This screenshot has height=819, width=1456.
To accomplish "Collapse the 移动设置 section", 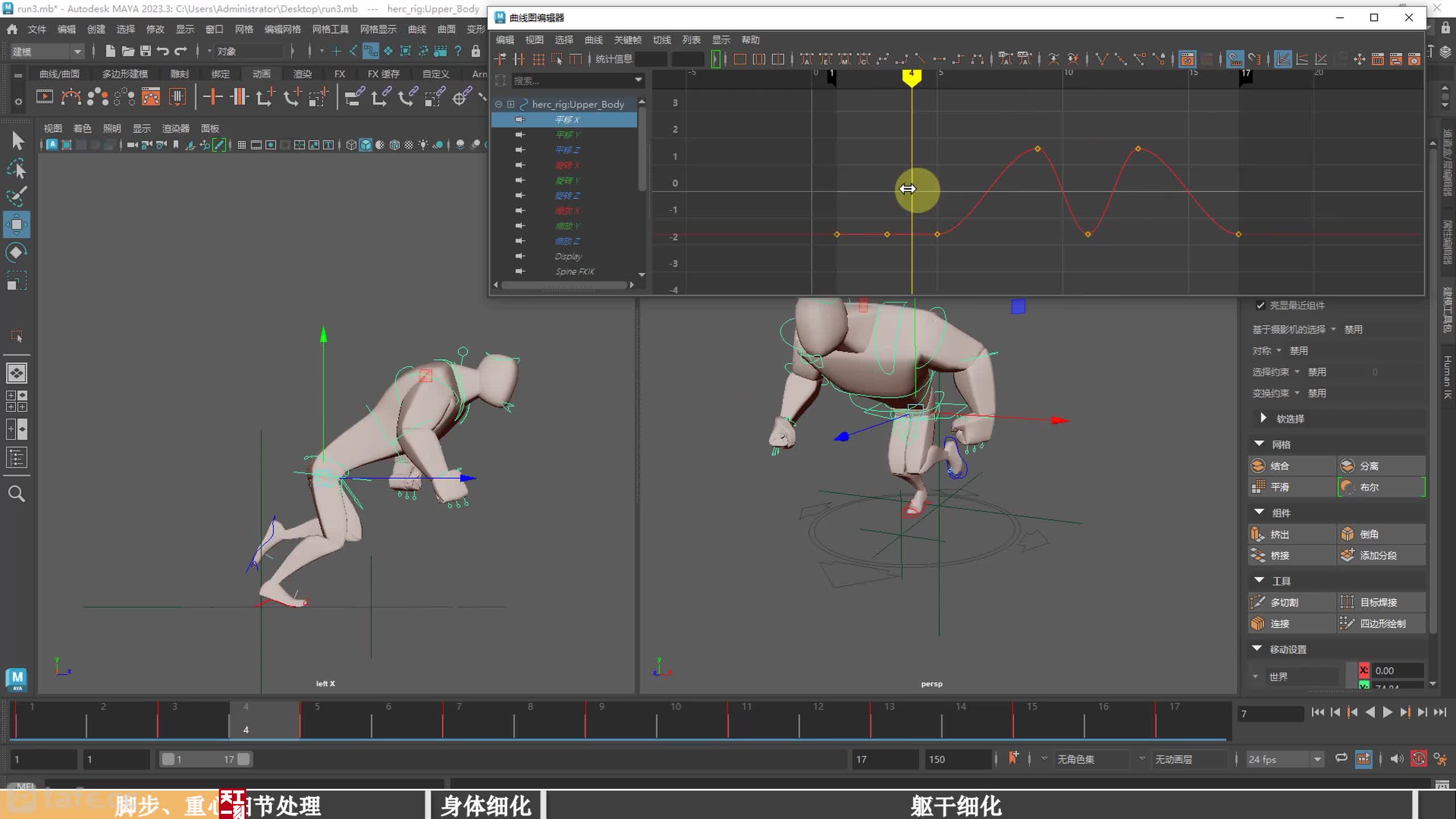I will pos(1258,648).
